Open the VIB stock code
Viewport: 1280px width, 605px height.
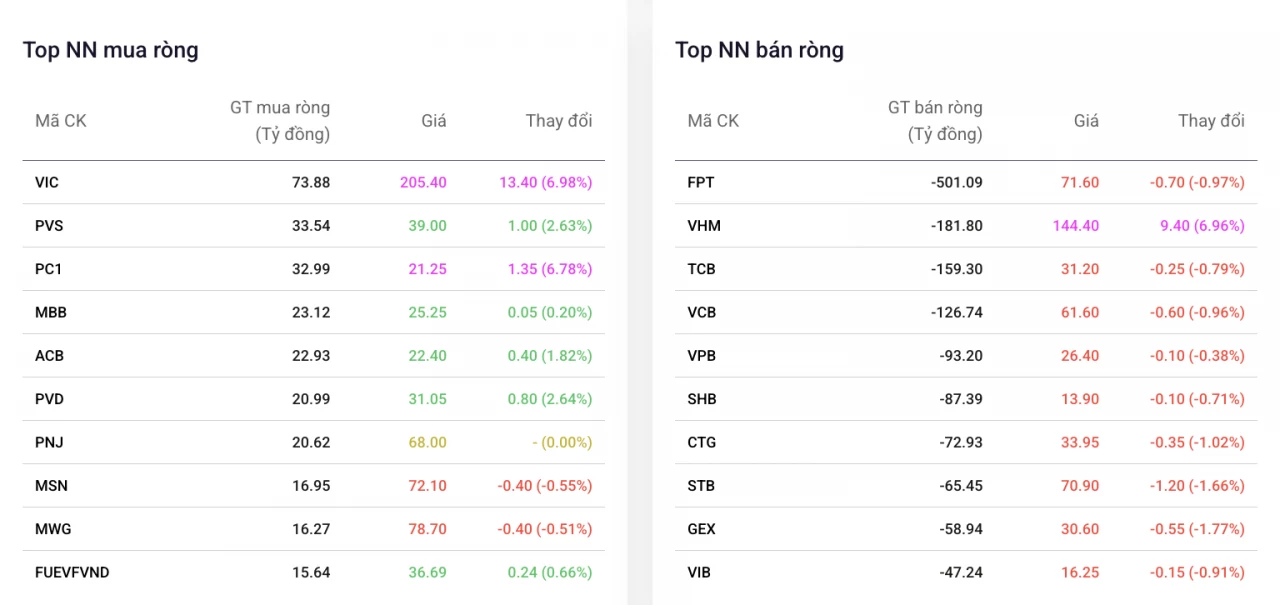coord(699,572)
